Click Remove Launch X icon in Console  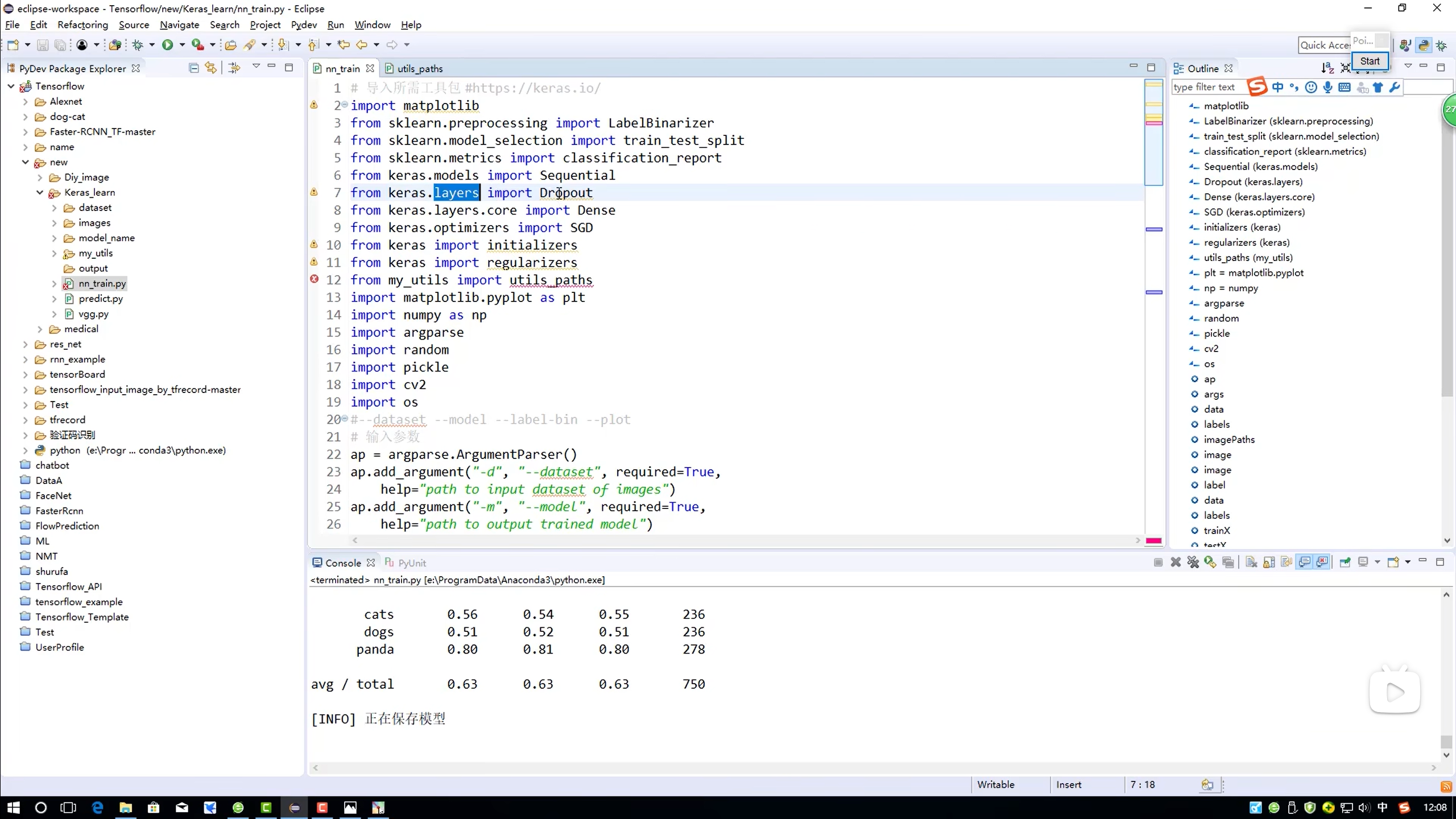tap(1176, 562)
